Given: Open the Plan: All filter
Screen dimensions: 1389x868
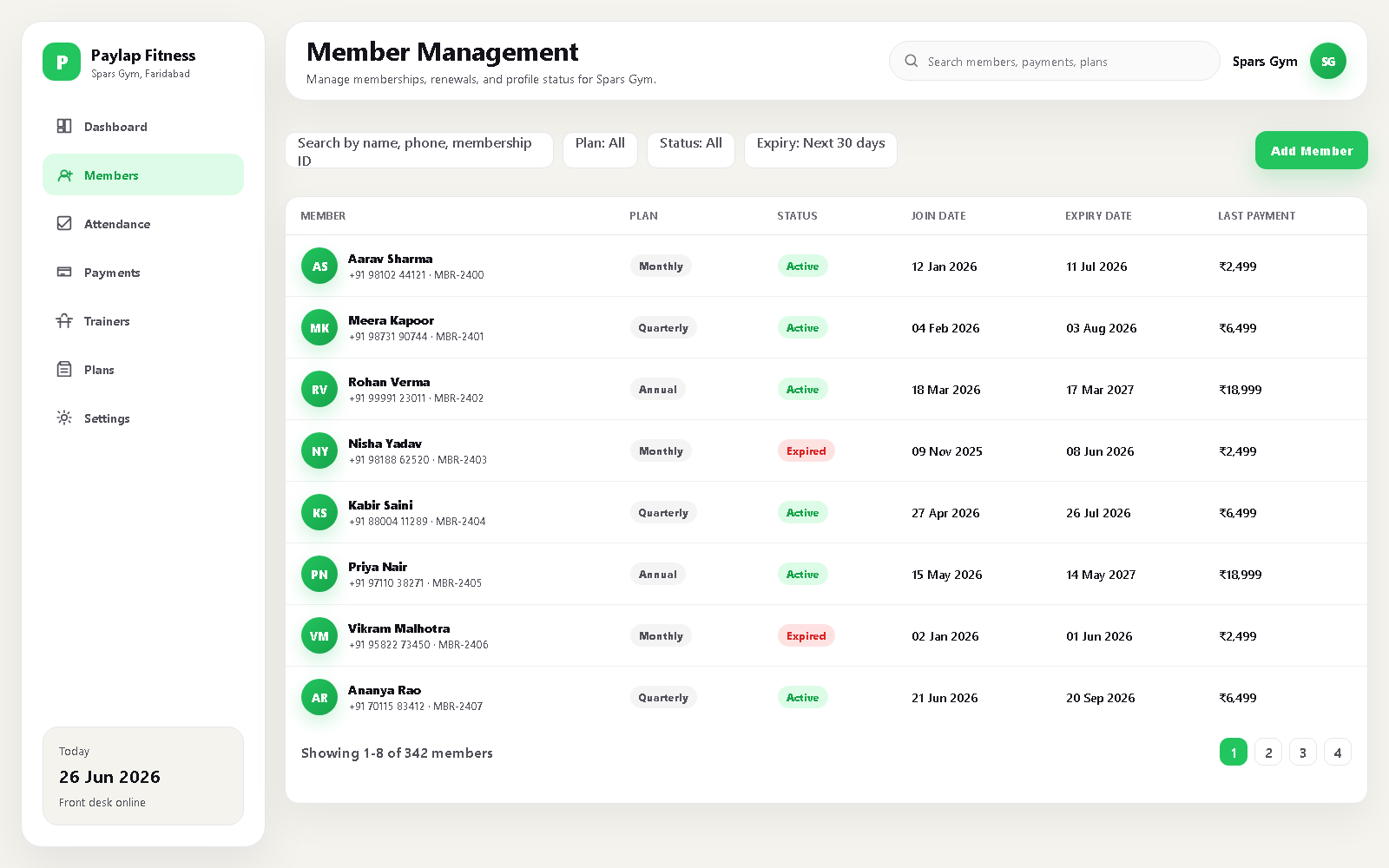Looking at the screenshot, I should [600, 150].
